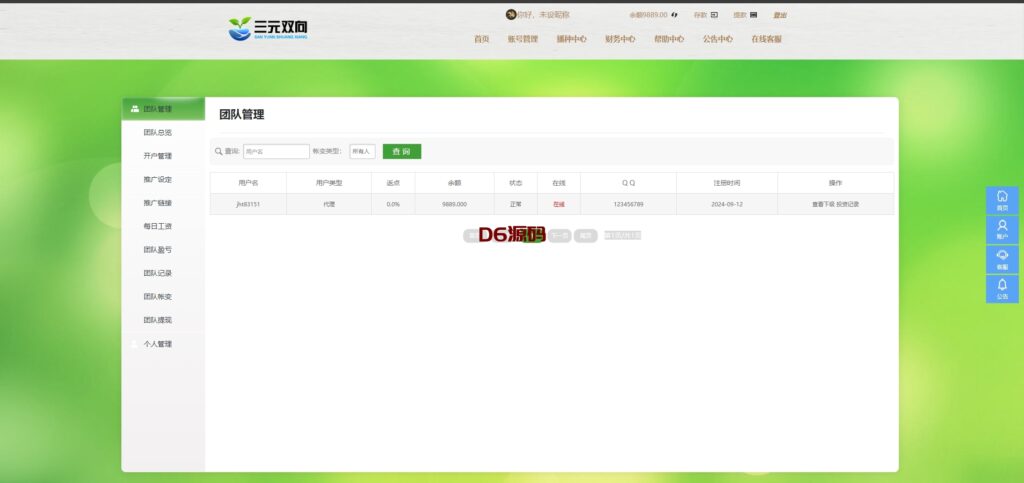Select 团队记录 in the sidebar
1024x483 pixels.
(x=157, y=273)
